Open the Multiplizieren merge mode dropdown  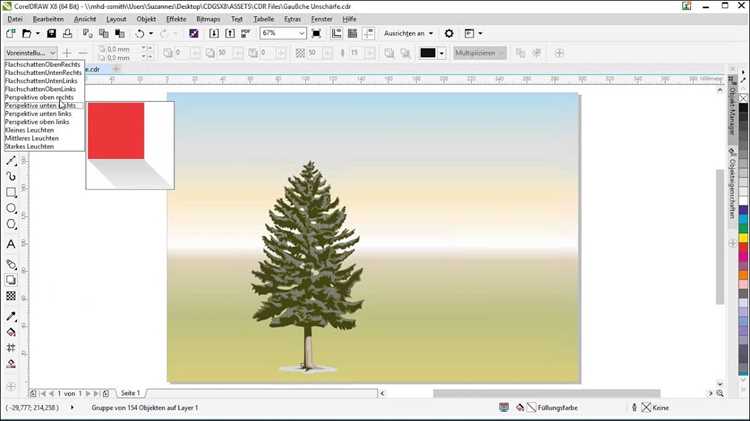(479, 53)
